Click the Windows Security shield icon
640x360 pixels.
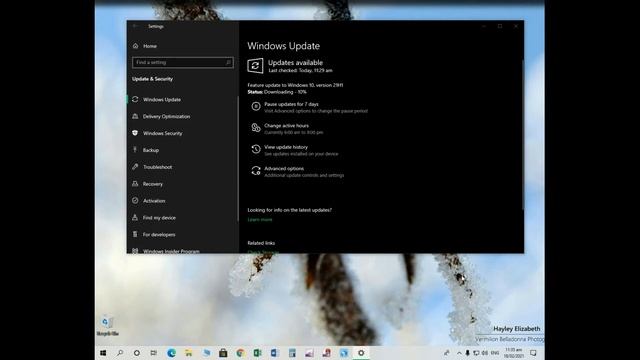pos(135,133)
